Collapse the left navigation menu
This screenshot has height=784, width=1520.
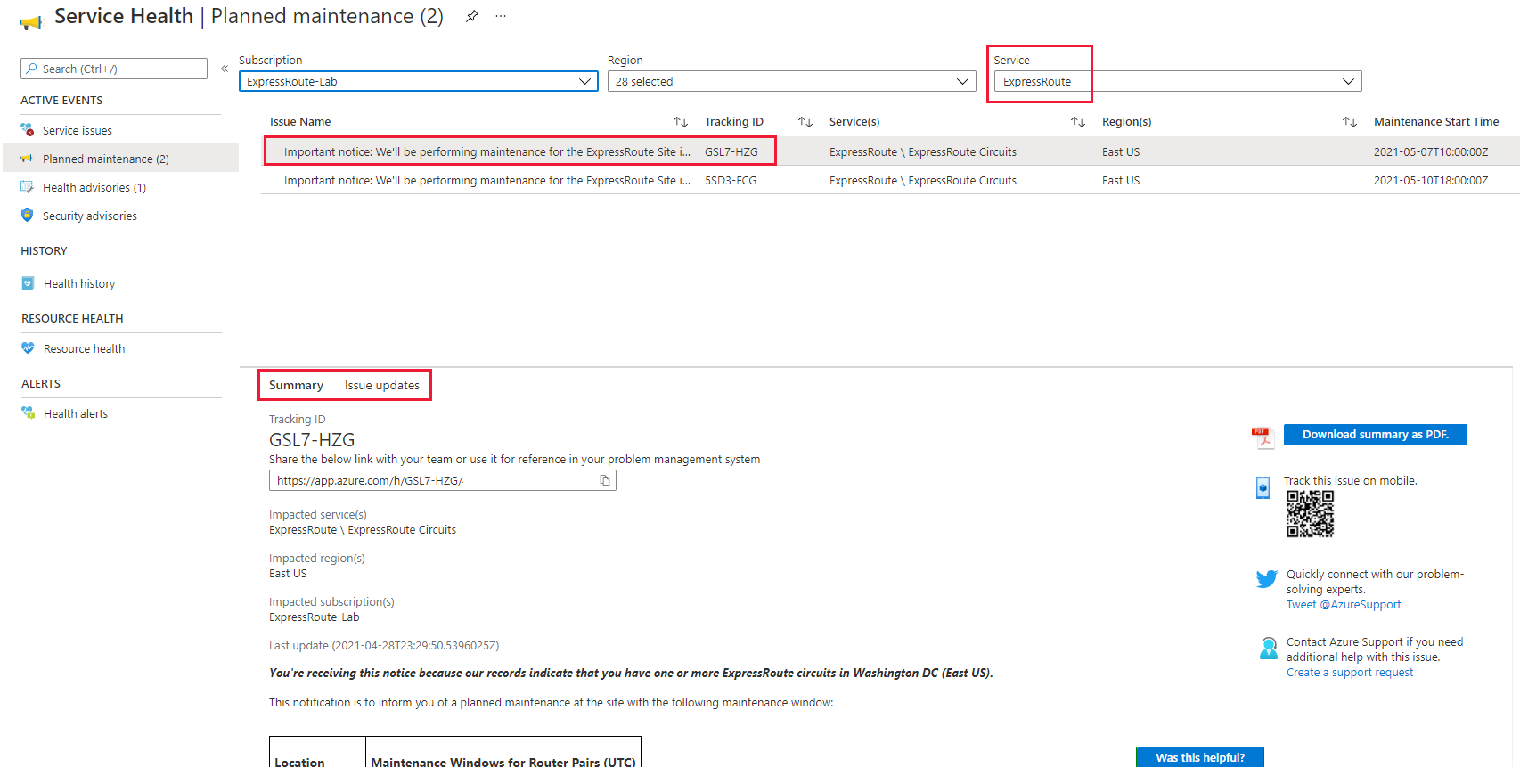(225, 69)
